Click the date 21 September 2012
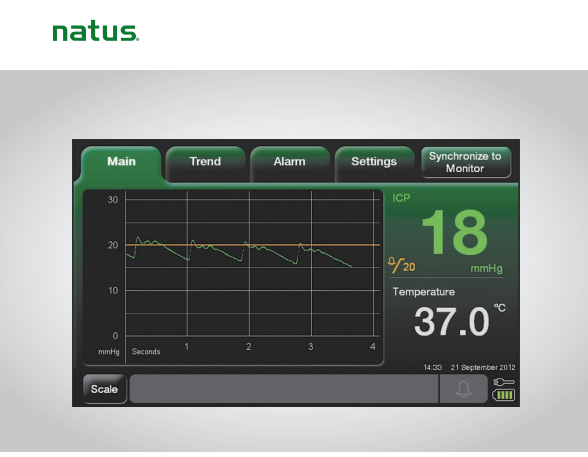The width and height of the screenshot is (588, 457). point(483,367)
